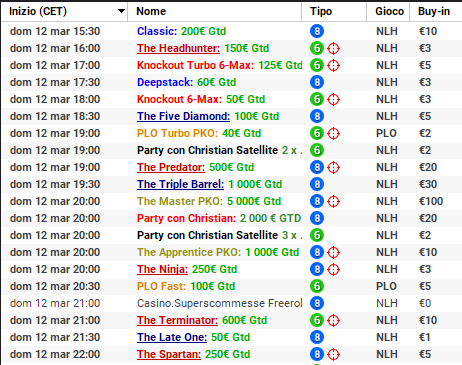462x365 pixels.
Task: Click the 8-max icon of Casino.Superscommesse Freeroll
Action: [317, 303]
